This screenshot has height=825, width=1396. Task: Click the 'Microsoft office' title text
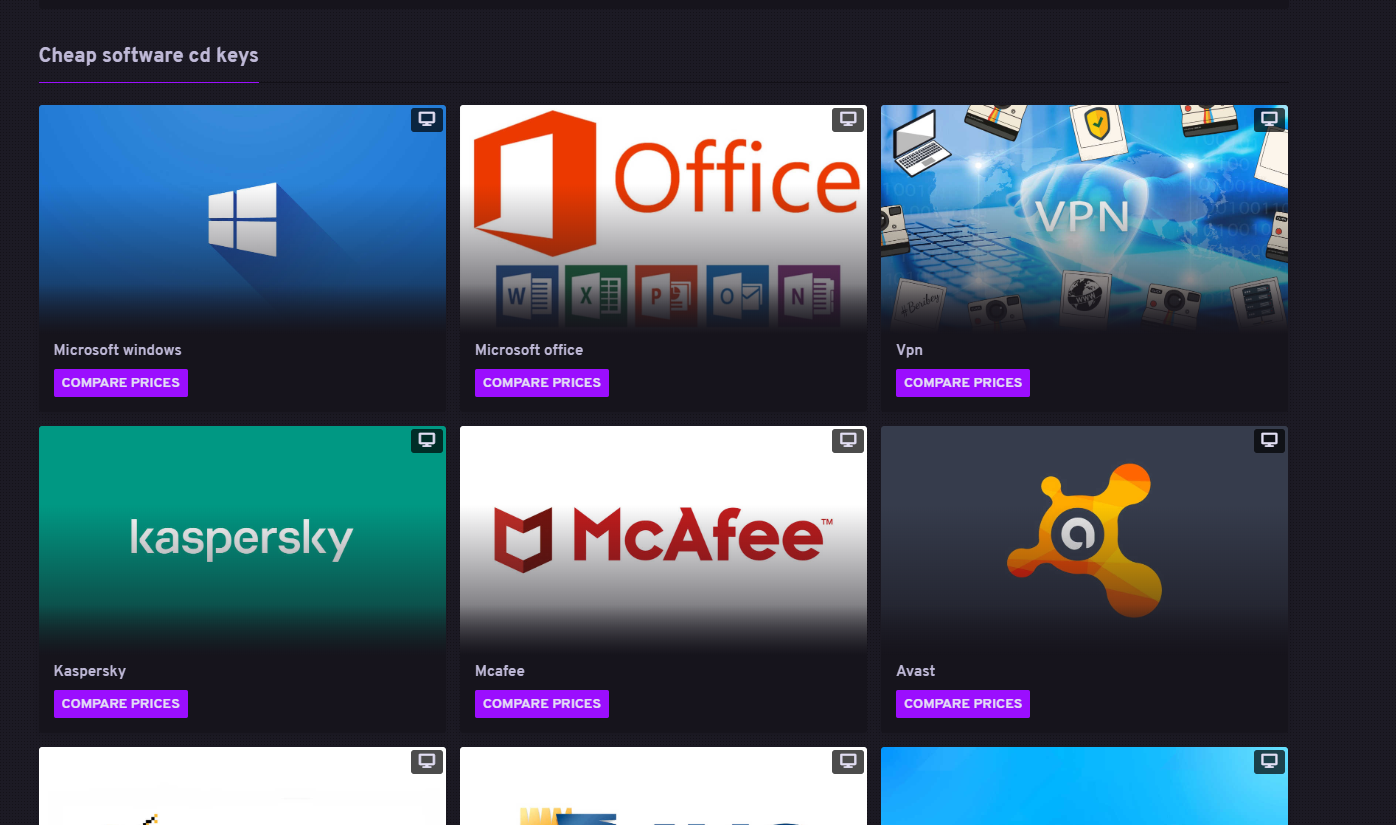tap(529, 350)
